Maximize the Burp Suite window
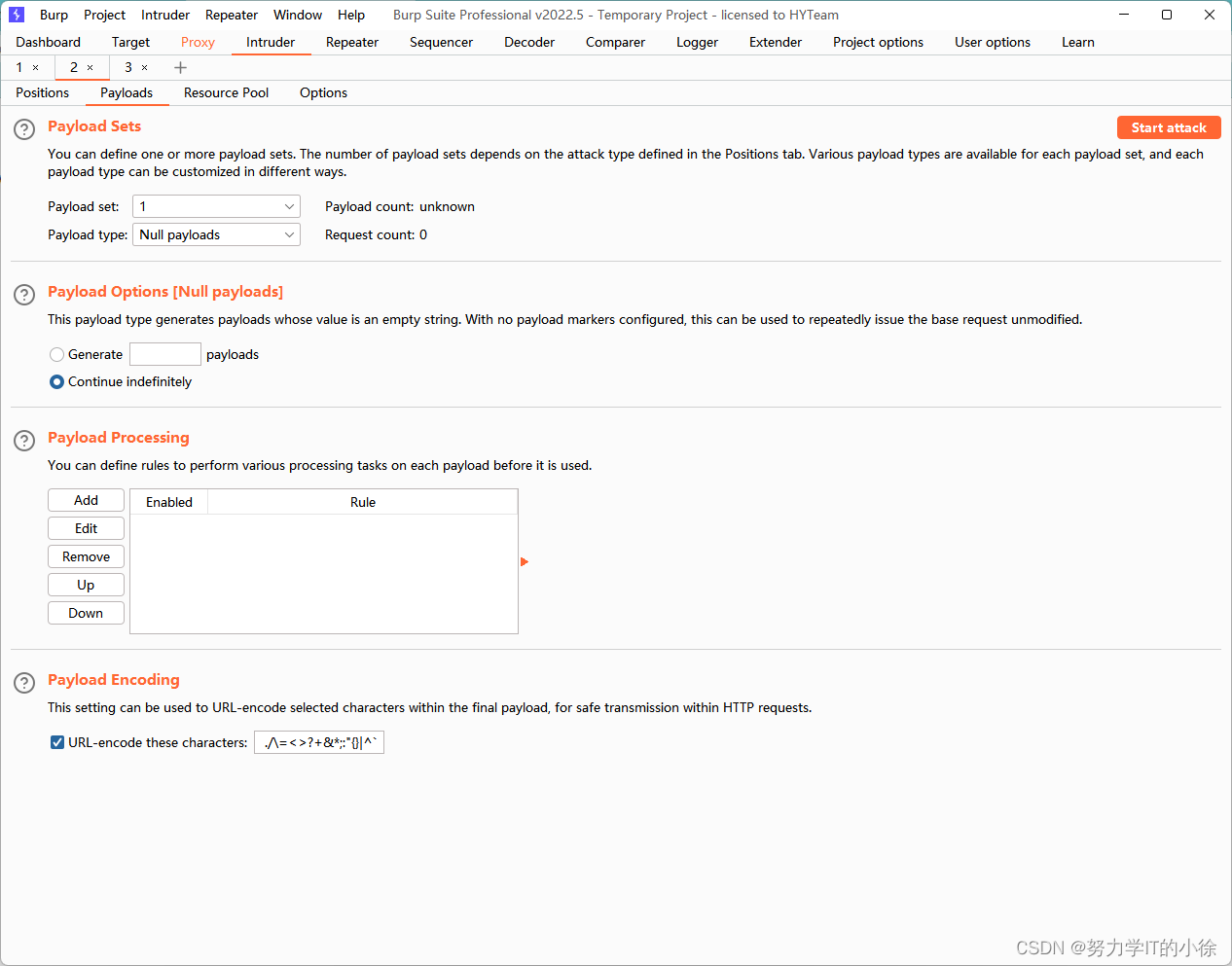The width and height of the screenshot is (1232, 966). [1167, 15]
